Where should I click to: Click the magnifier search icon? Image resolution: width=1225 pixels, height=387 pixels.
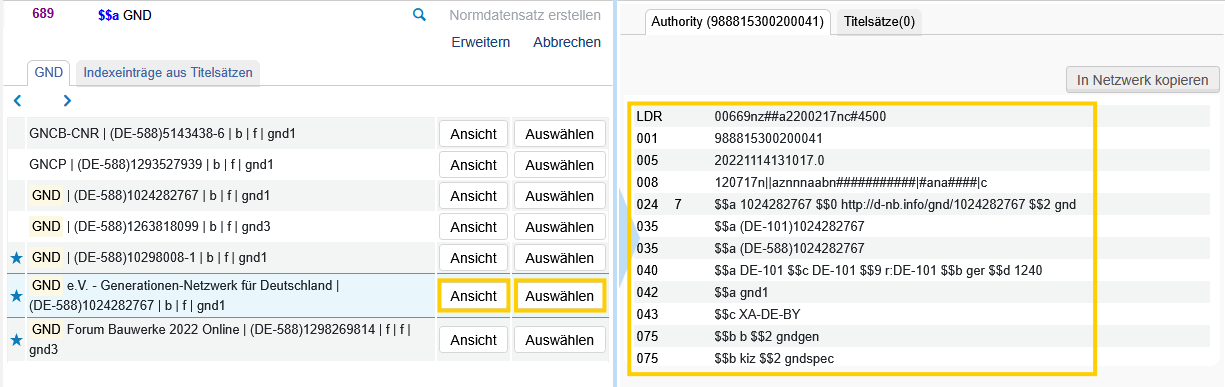(419, 15)
